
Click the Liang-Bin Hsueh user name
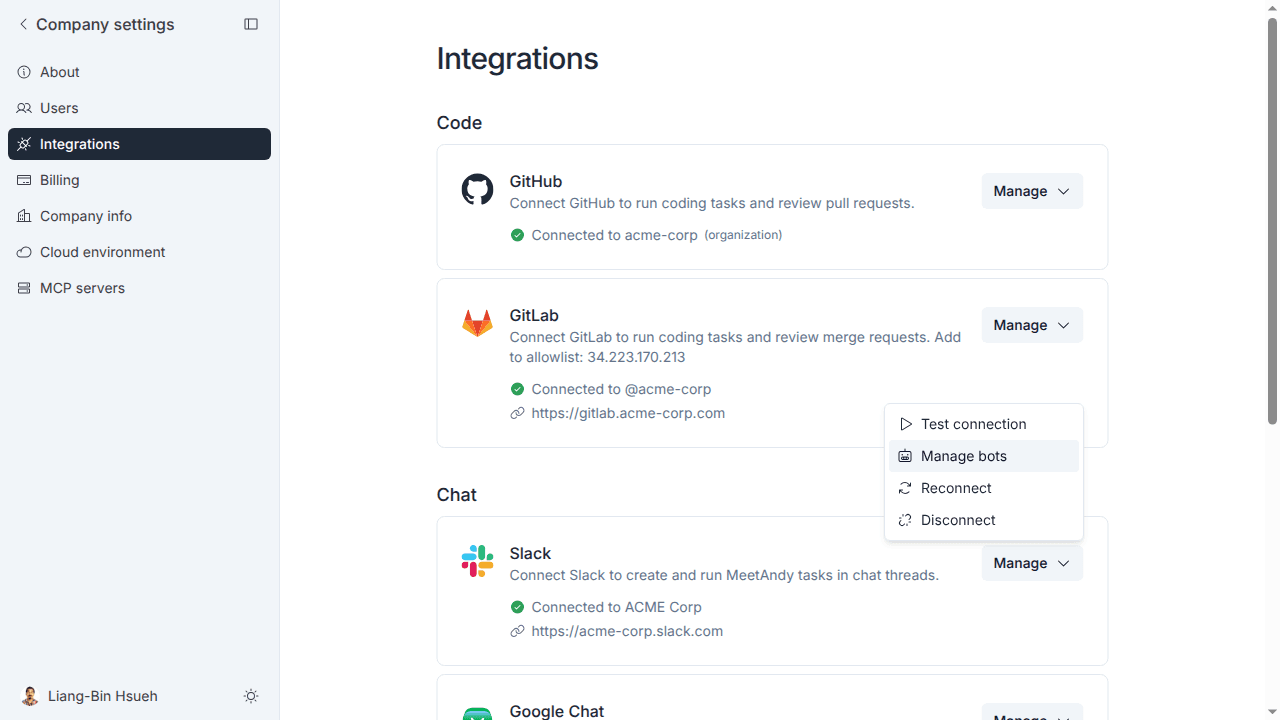[x=103, y=696]
